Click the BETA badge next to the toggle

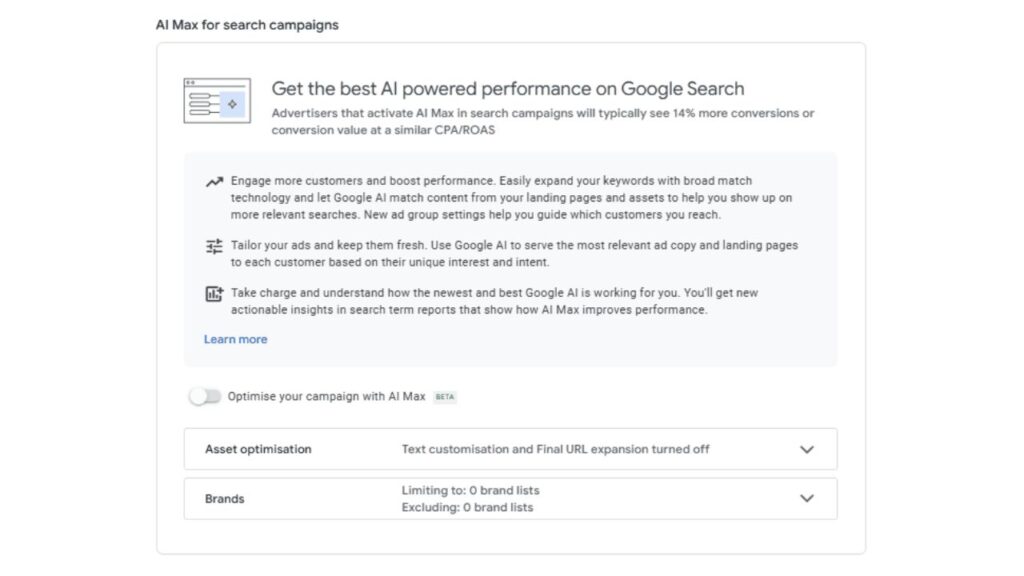tap(445, 397)
